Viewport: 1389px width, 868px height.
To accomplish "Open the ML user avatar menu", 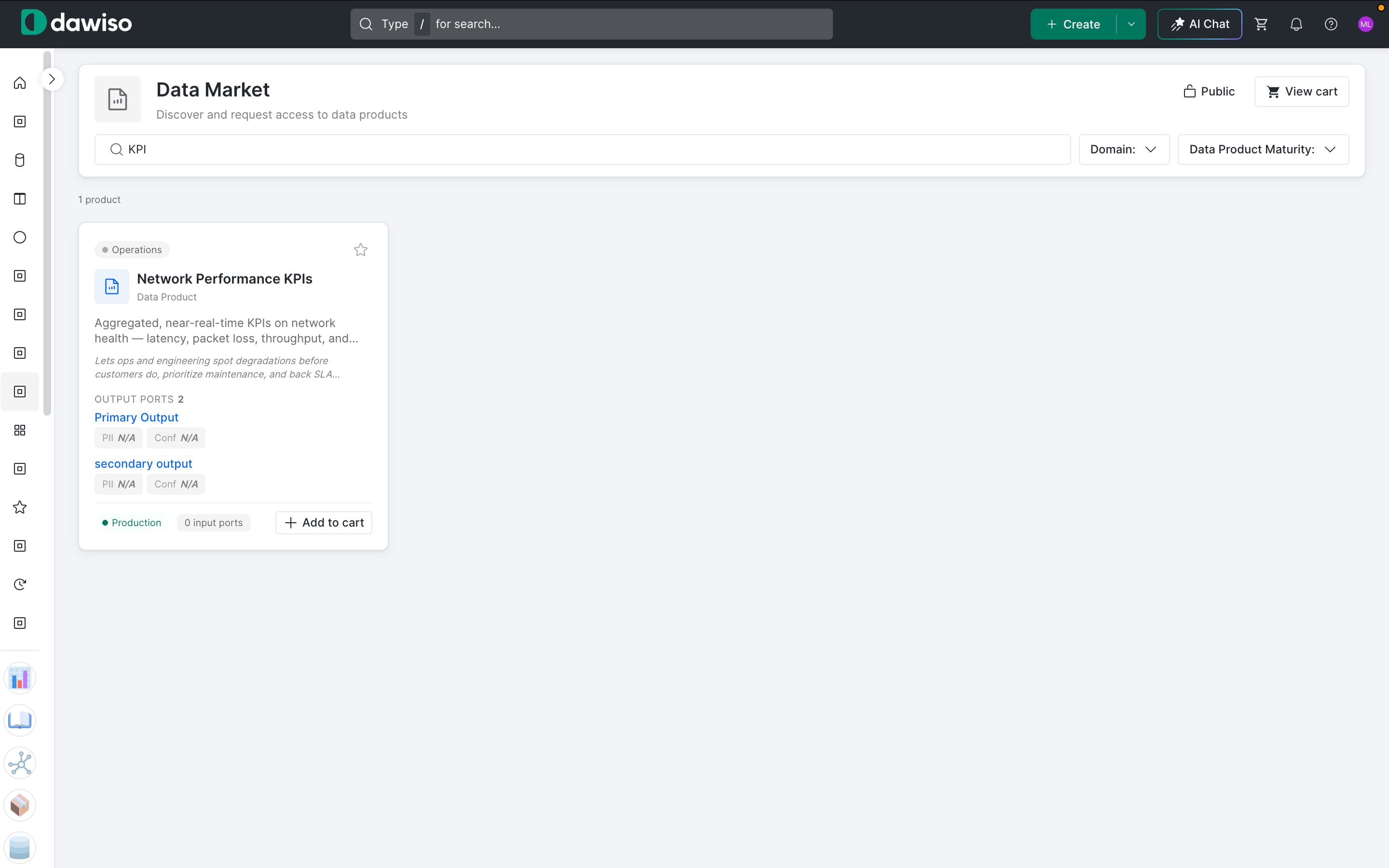I will [x=1365, y=24].
